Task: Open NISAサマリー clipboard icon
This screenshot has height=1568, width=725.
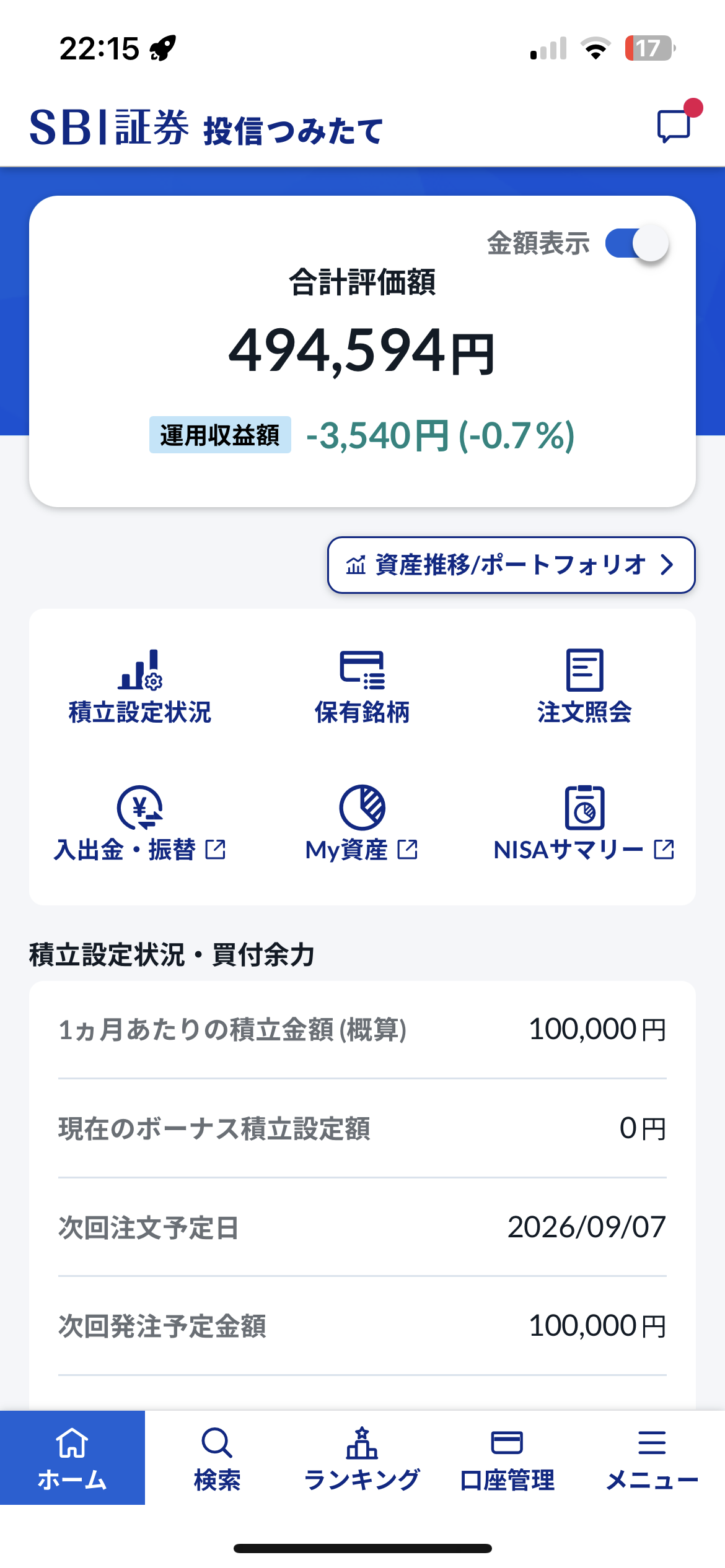Action: (x=584, y=807)
